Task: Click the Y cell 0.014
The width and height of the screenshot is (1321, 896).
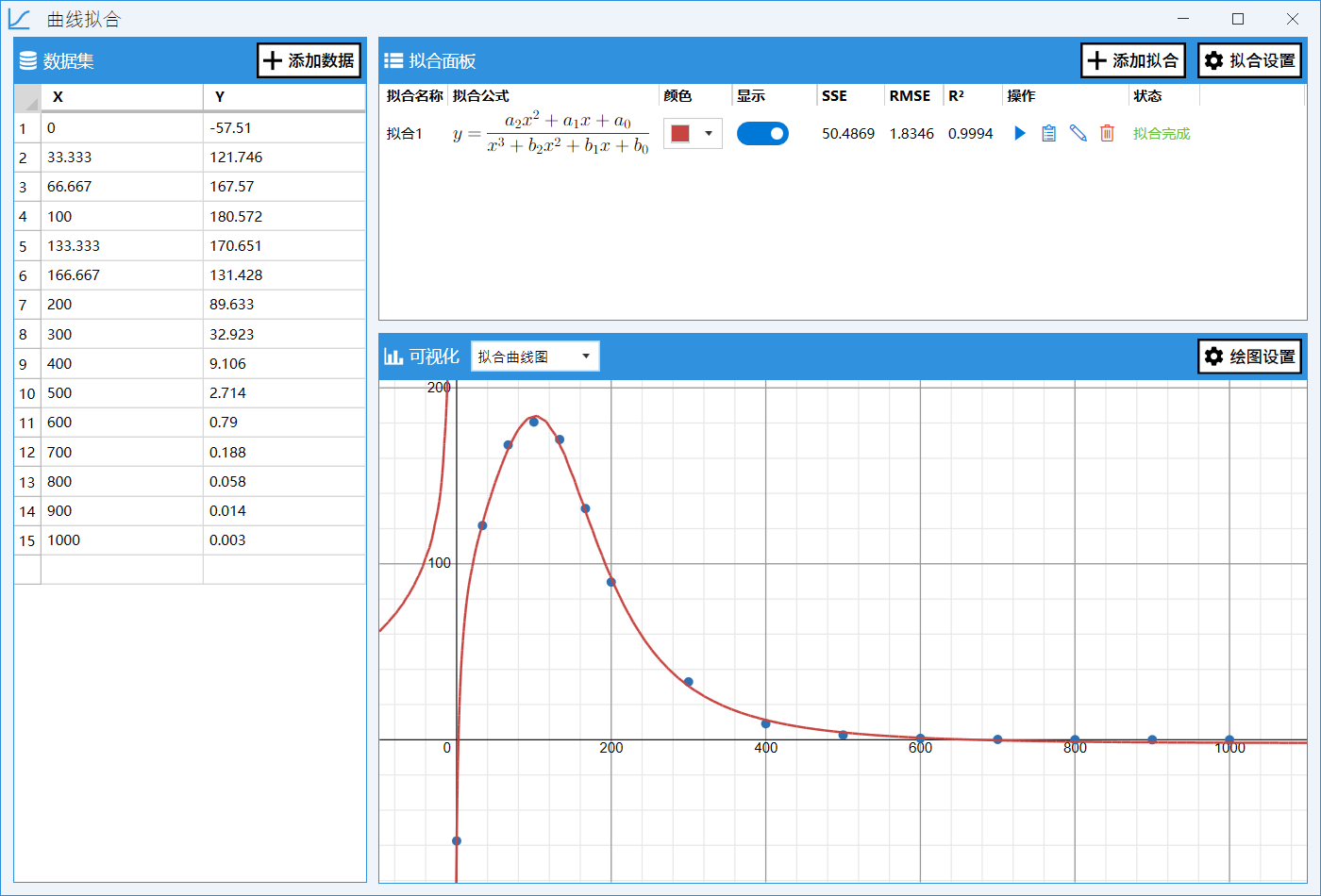Action: pos(284,511)
